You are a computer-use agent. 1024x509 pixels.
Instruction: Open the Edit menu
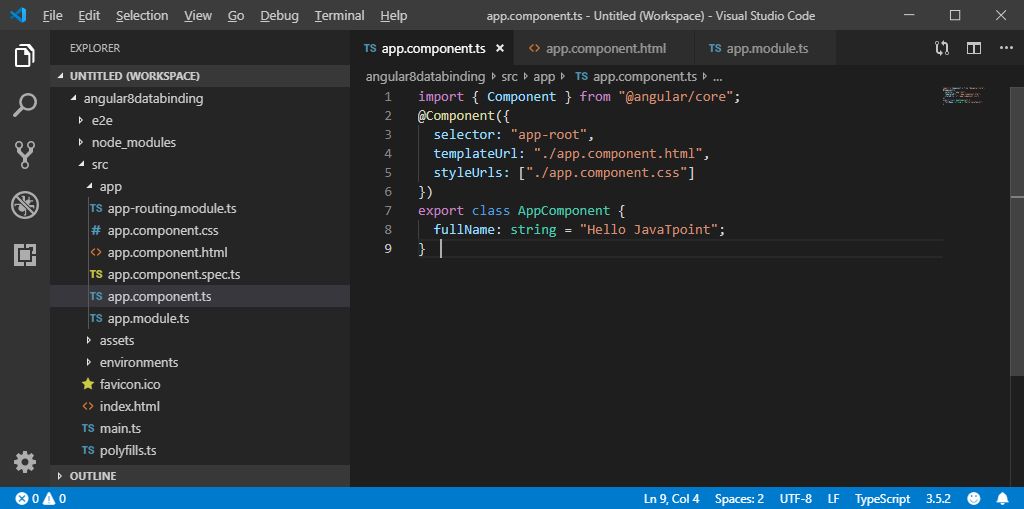tap(89, 15)
